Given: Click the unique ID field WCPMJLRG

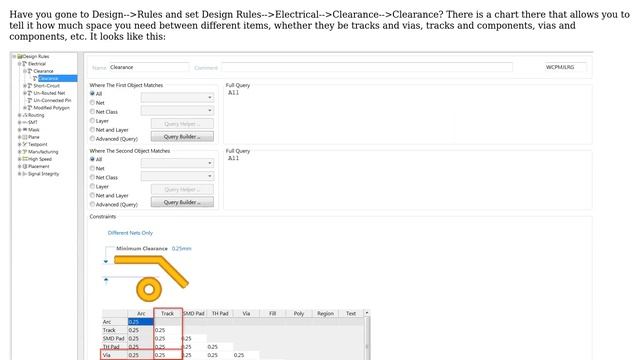Looking at the screenshot, I should click(x=565, y=67).
